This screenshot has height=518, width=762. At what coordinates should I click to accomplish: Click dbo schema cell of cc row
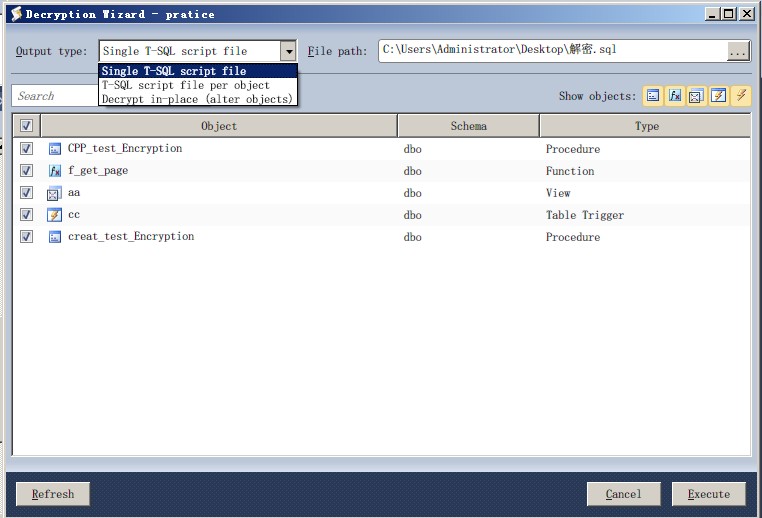click(412, 215)
